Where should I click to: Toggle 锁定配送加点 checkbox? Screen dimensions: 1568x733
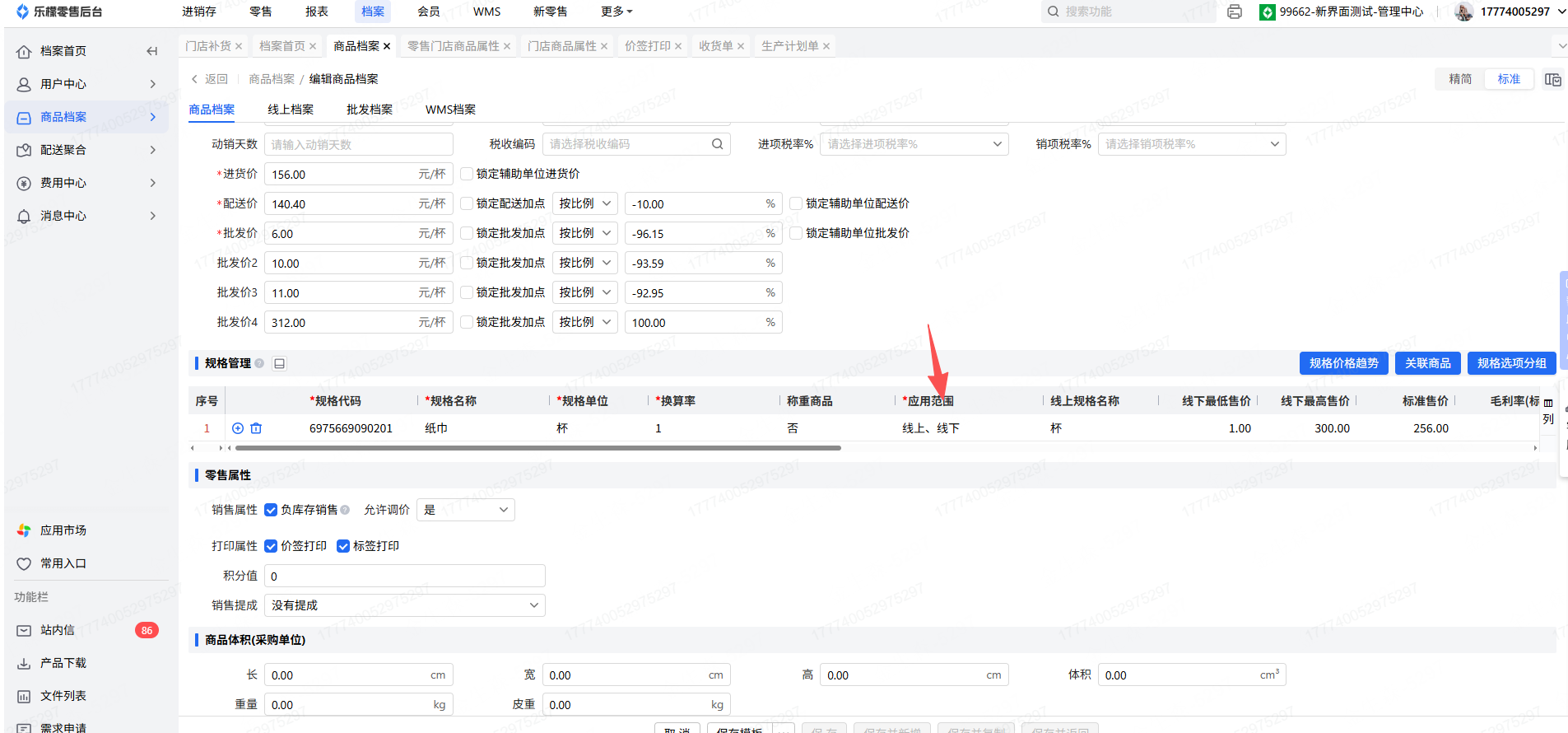pos(467,203)
